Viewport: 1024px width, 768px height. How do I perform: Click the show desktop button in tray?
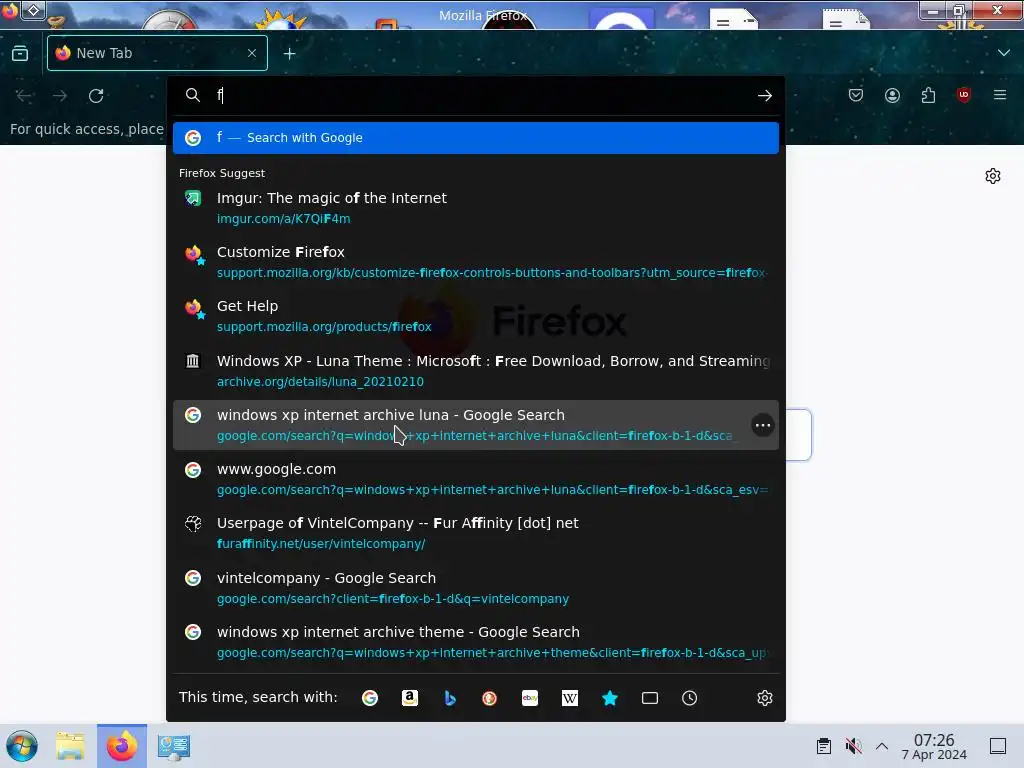pyautogui.click(x=997, y=746)
